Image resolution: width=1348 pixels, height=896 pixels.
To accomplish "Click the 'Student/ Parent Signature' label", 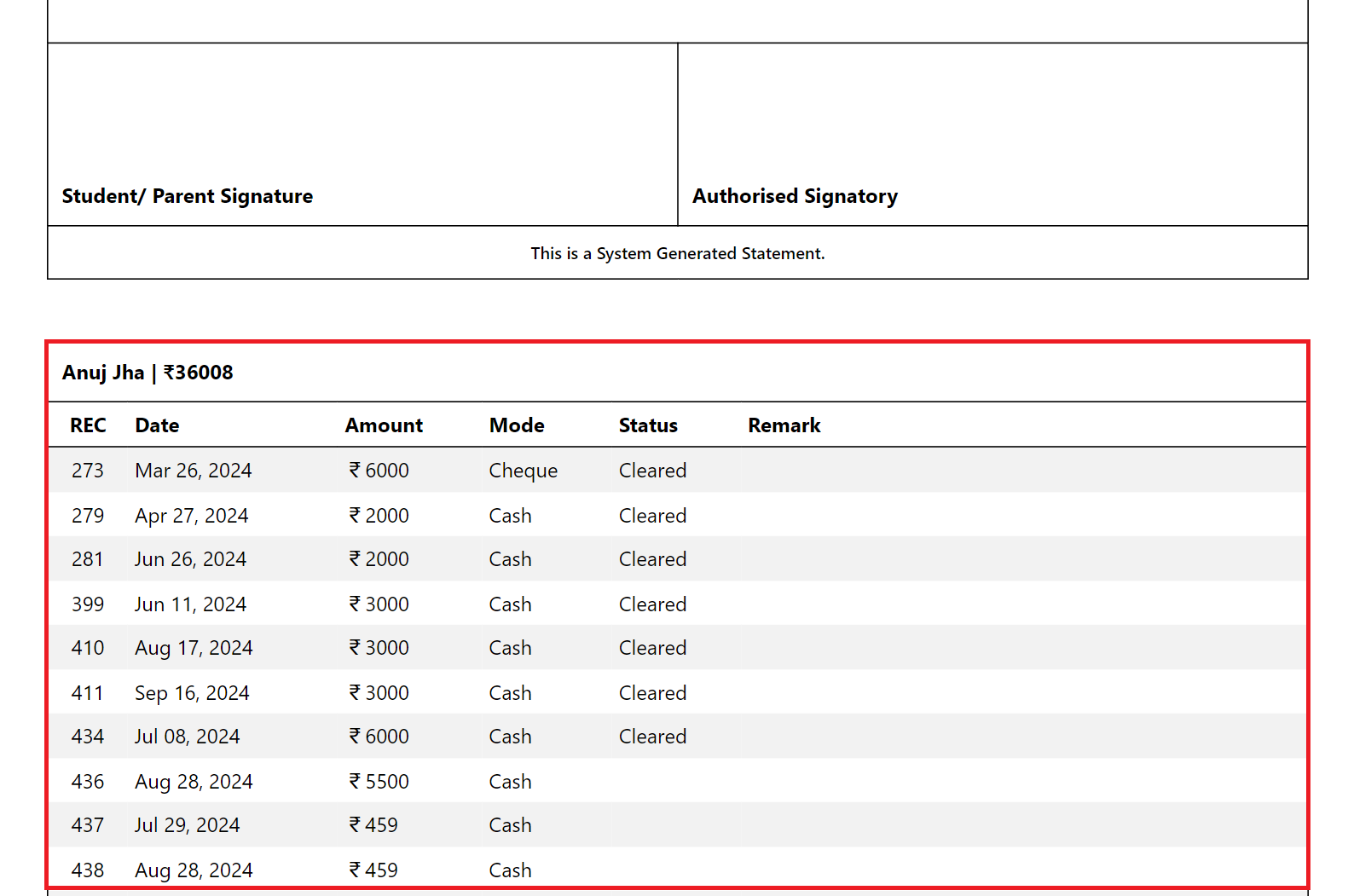I will [x=188, y=196].
